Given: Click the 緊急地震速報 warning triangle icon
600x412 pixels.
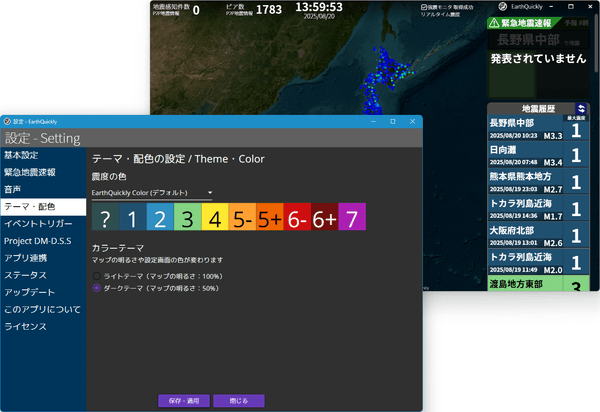Looking at the screenshot, I should [494, 23].
